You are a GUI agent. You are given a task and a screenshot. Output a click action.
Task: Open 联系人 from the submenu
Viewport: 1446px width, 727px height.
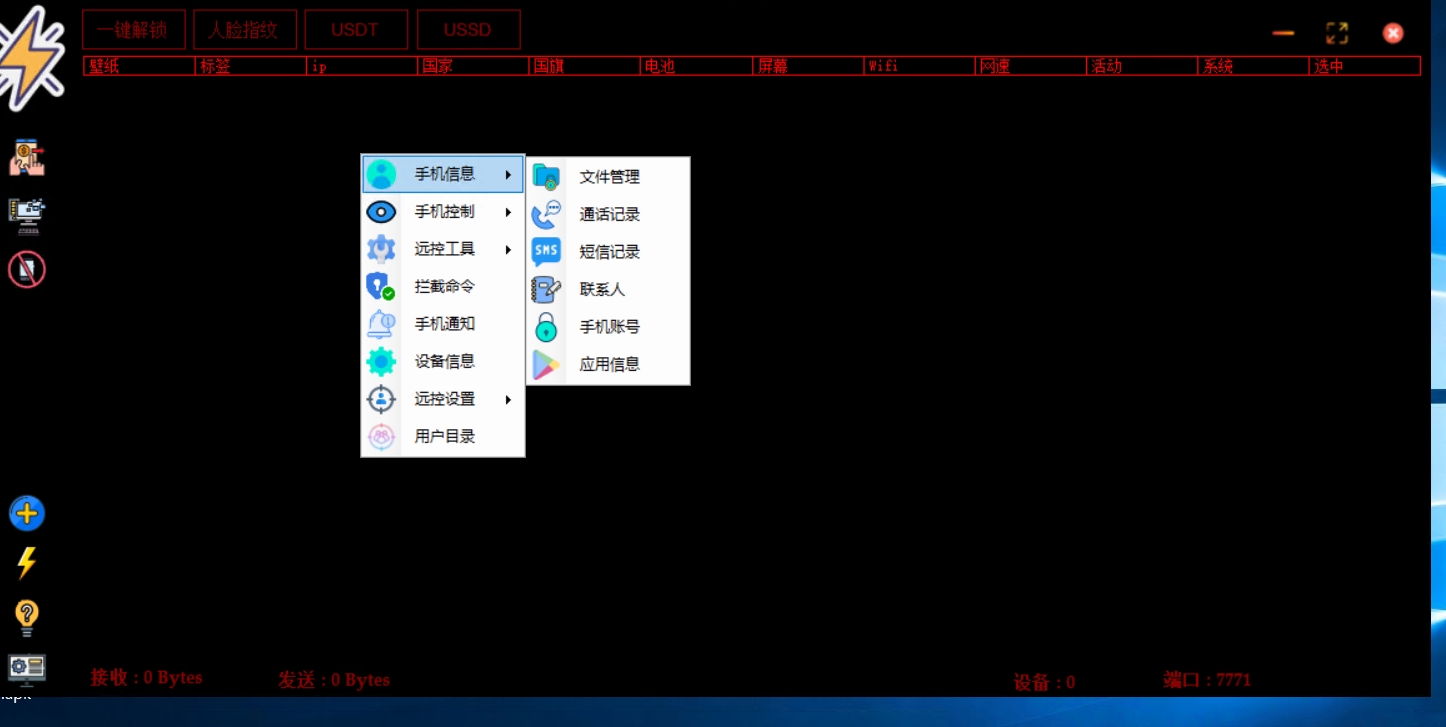(608, 289)
